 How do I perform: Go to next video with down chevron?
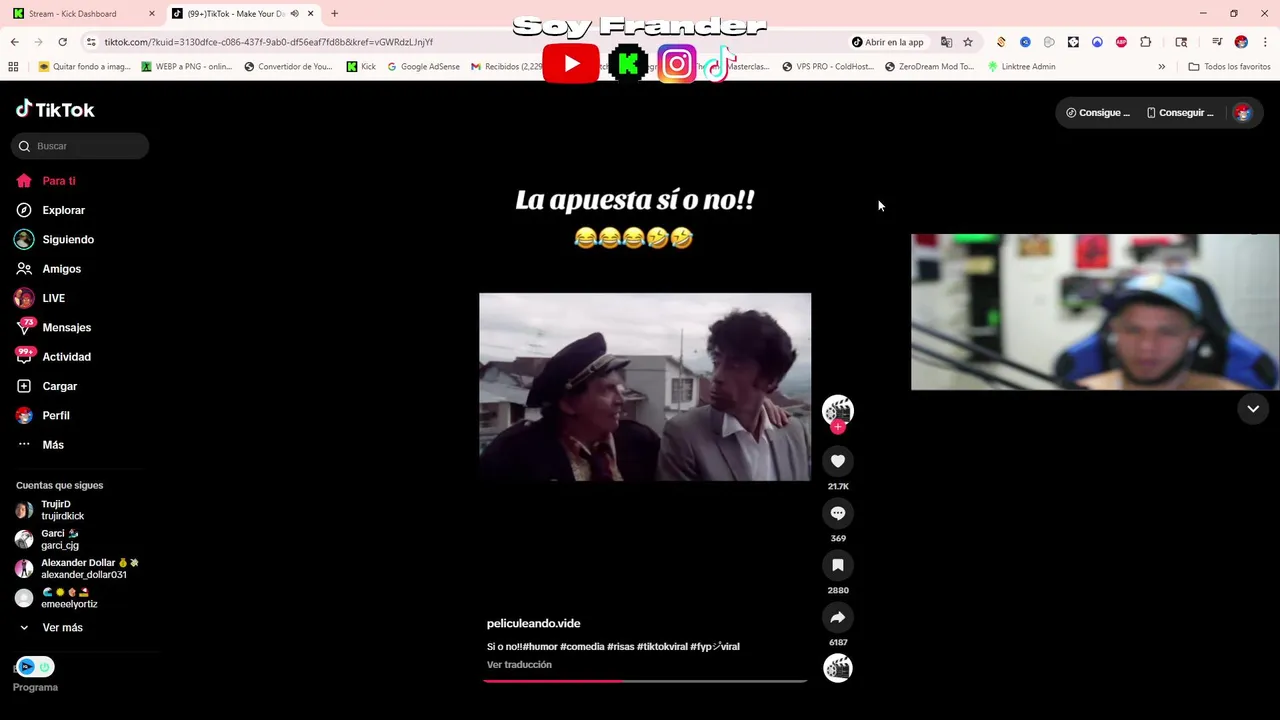(1253, 408)
